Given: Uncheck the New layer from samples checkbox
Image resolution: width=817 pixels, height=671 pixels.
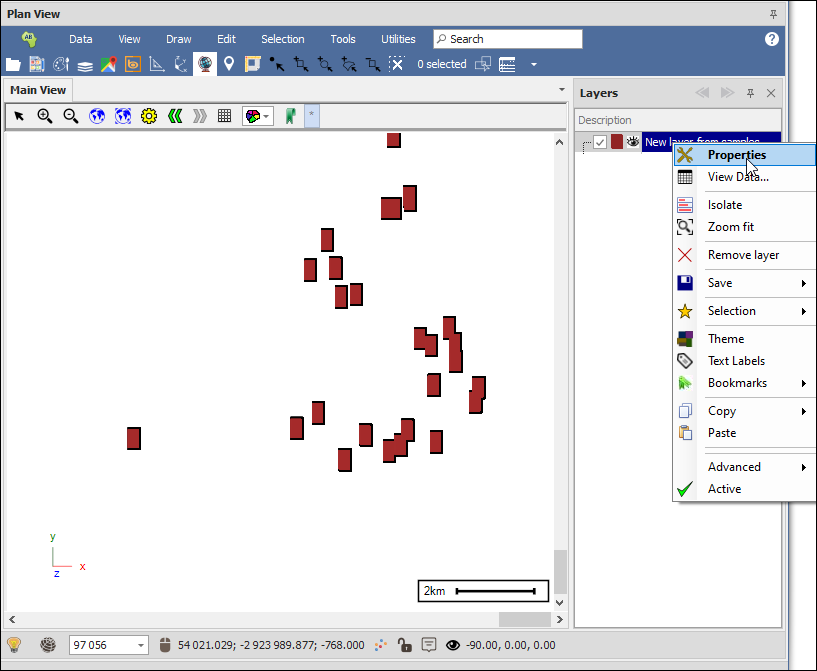Looking at the screenshot, I should click(x=600, y=142).
